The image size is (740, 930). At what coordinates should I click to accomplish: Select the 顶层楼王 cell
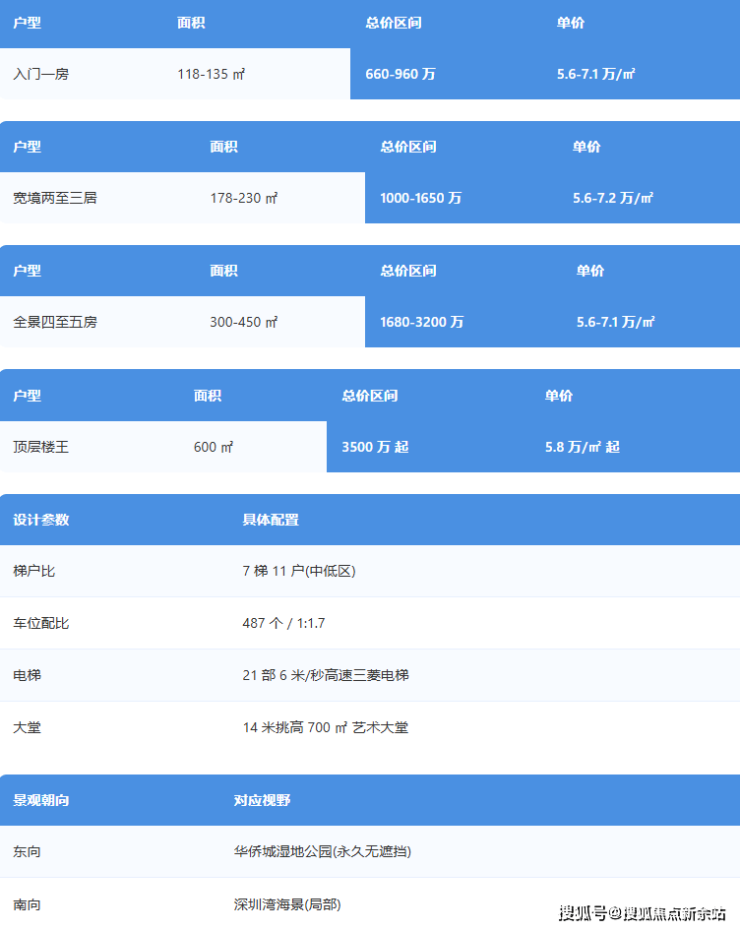pos(41,447)
